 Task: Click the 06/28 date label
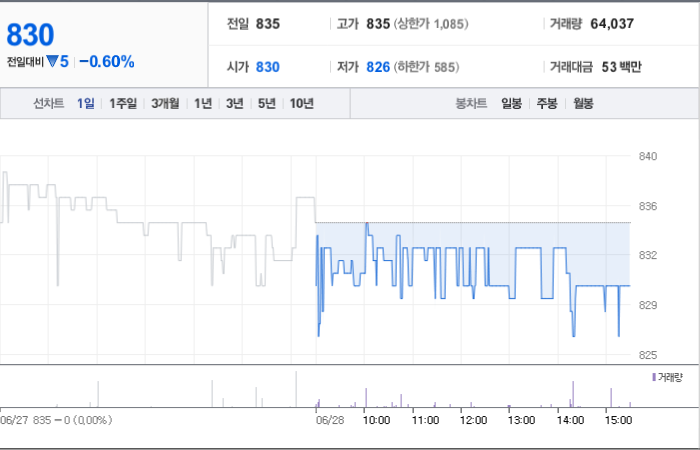[x=330, y=420]
